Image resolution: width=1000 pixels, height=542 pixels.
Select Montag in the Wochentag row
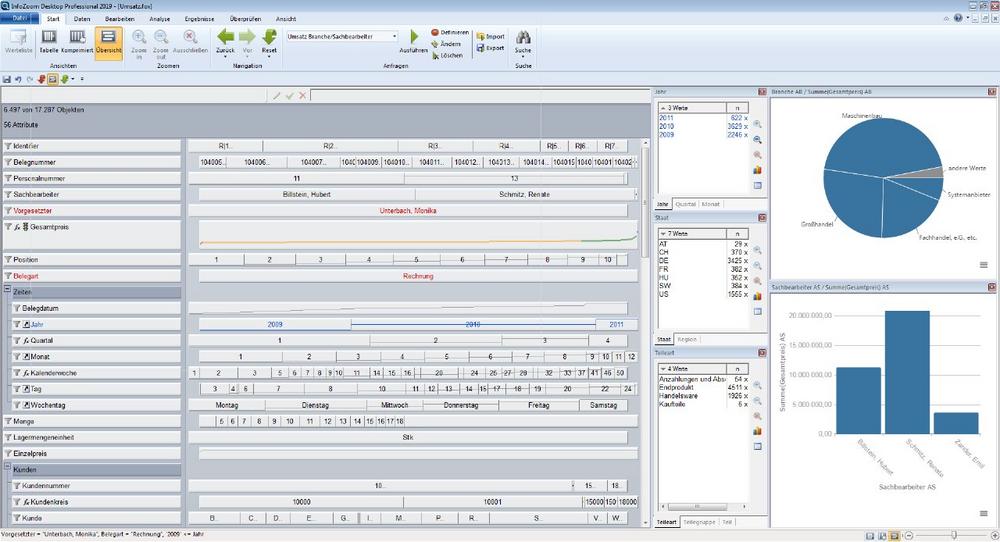coord(226,405)
